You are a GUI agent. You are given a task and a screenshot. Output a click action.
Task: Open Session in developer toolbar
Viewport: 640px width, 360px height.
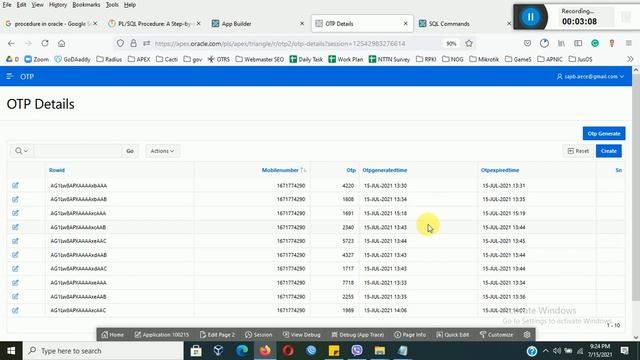(x=258, y=335)
